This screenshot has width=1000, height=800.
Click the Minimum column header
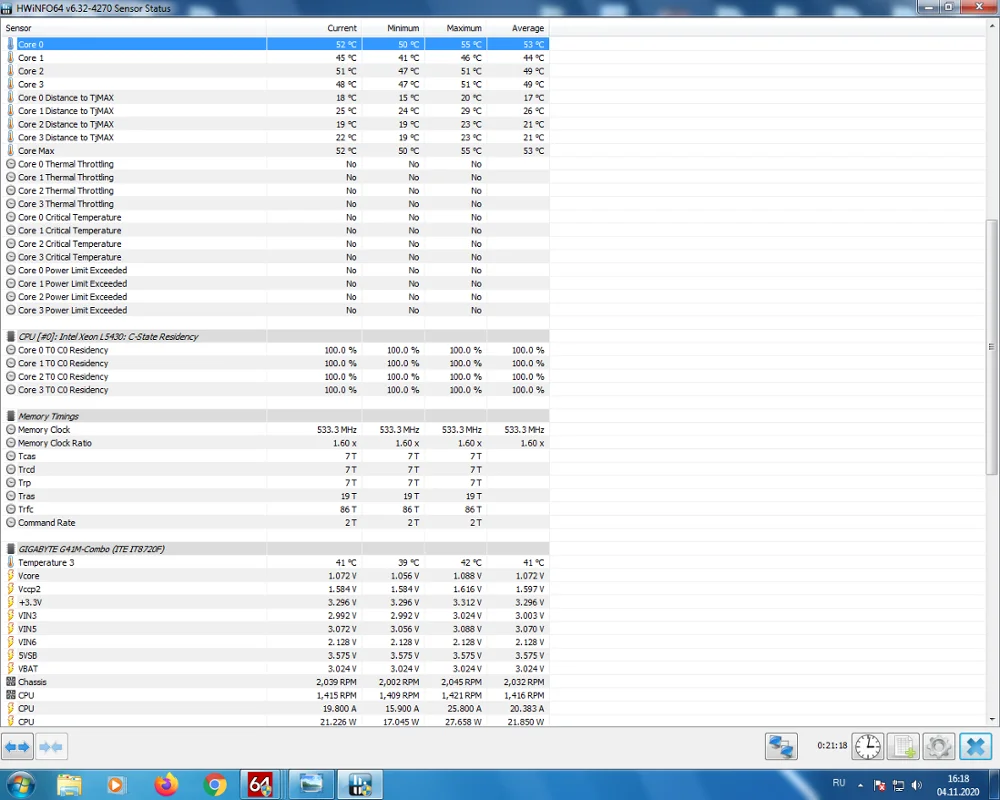tap(393, 28)
